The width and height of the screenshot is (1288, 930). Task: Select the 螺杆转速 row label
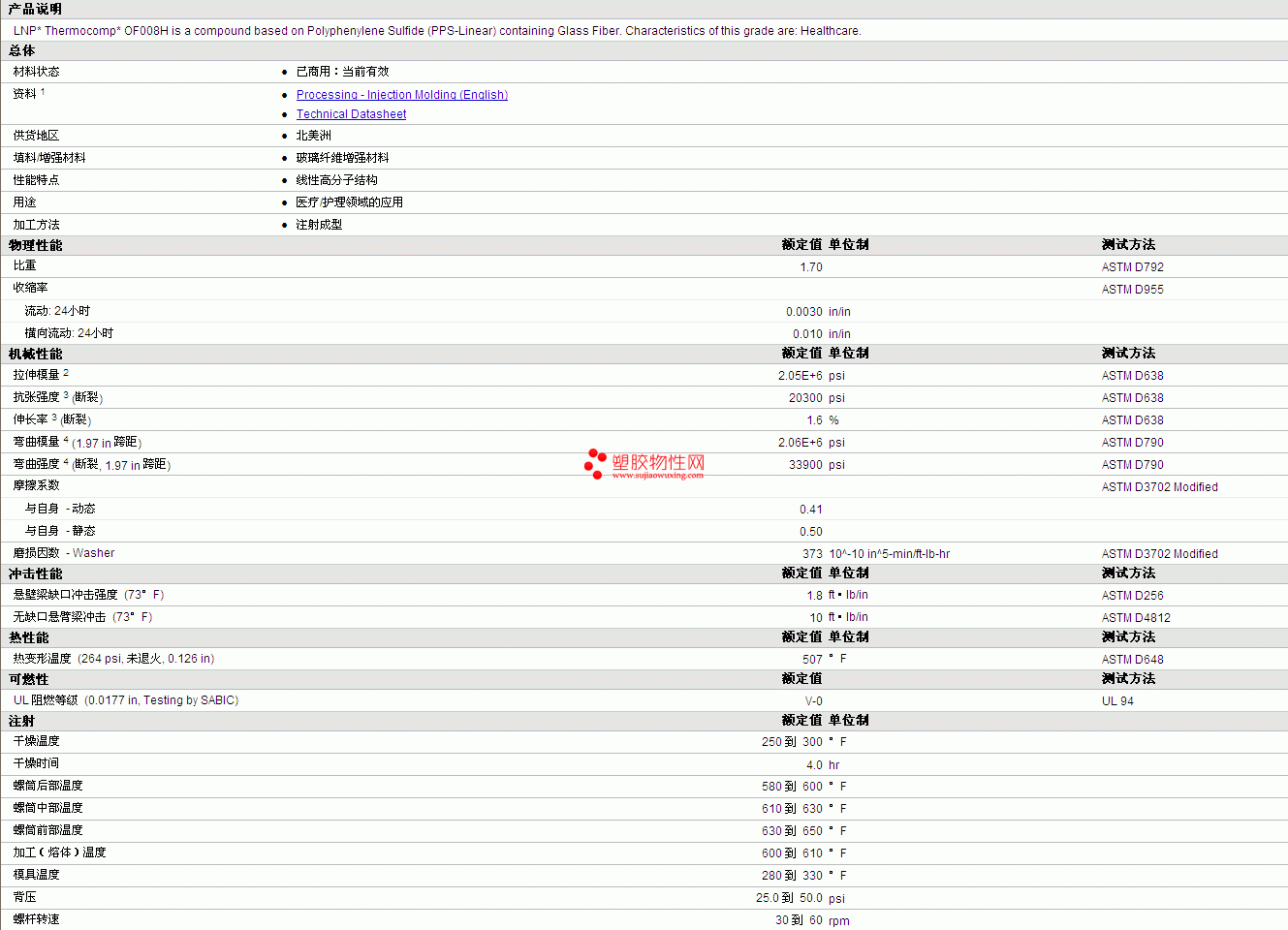coord(36,919)
